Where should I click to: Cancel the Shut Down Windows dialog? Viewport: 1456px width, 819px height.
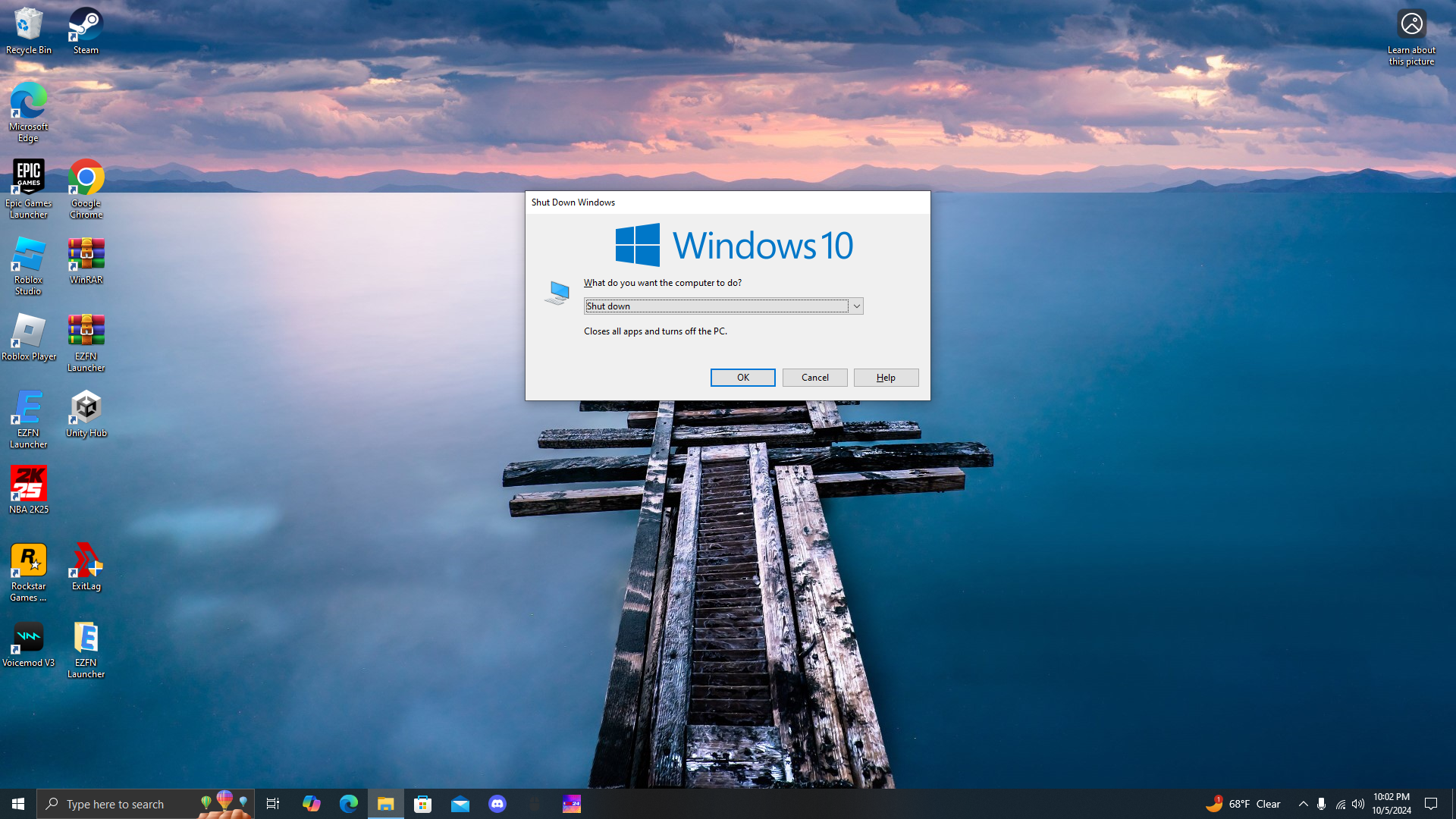point(814,378)
